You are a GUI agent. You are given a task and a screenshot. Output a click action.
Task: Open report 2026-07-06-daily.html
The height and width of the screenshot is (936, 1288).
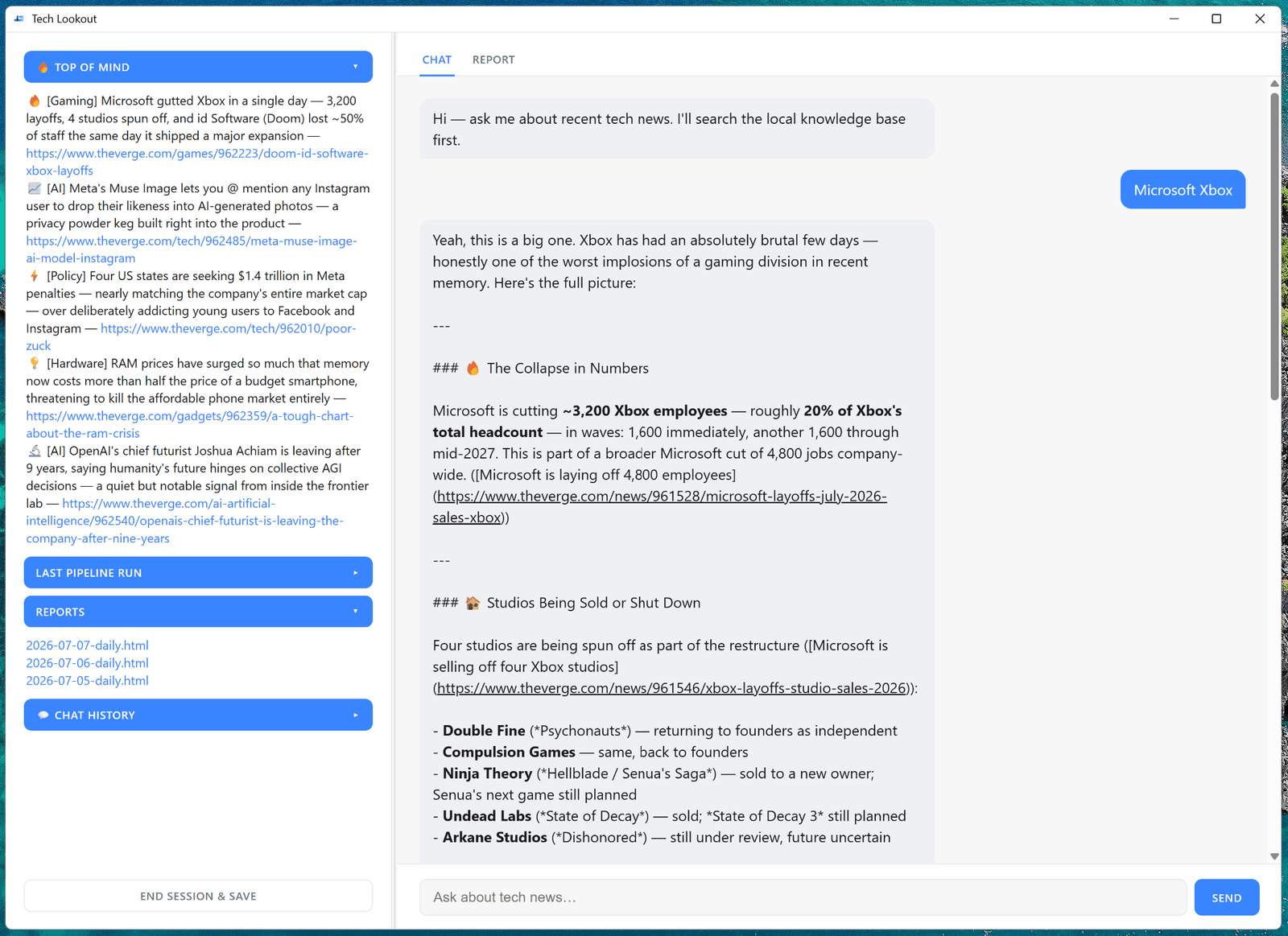pos(87,663)
